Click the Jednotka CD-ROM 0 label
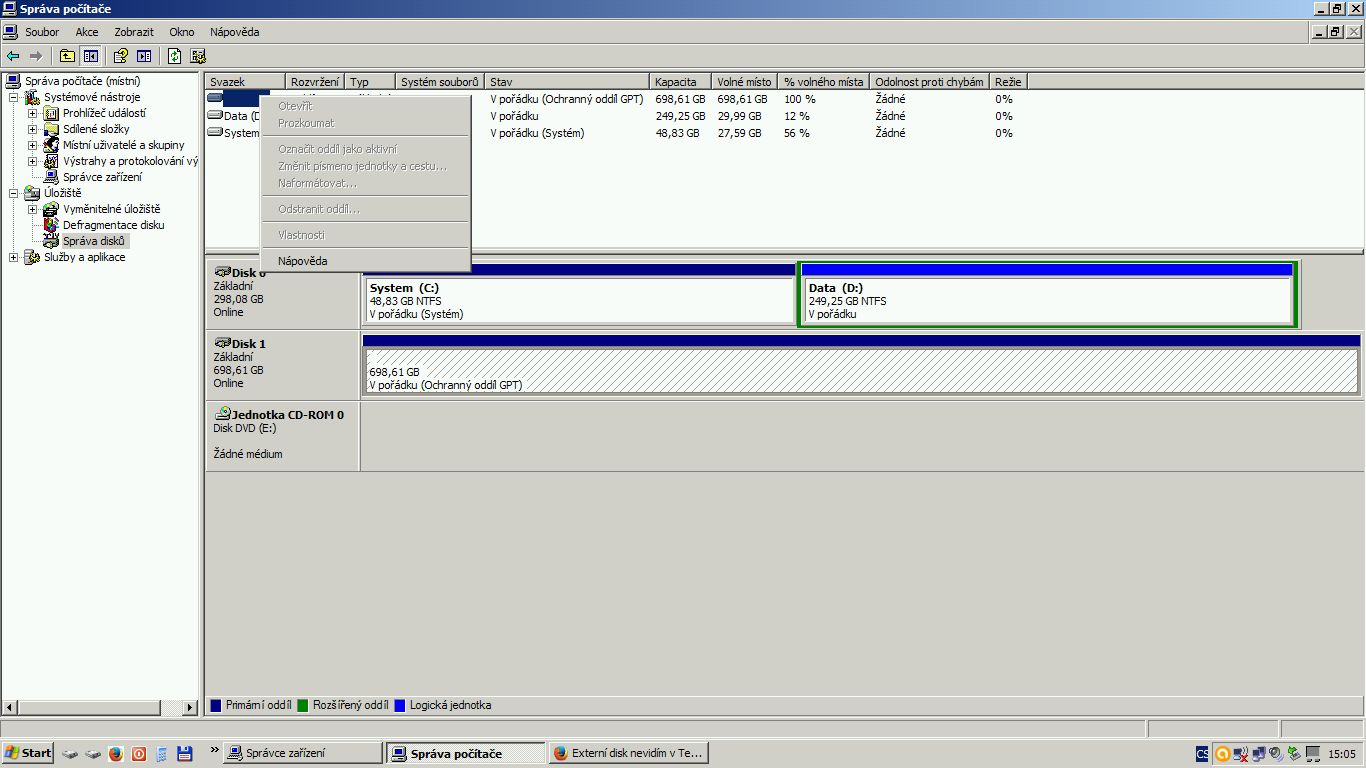 tap(288, 414)
